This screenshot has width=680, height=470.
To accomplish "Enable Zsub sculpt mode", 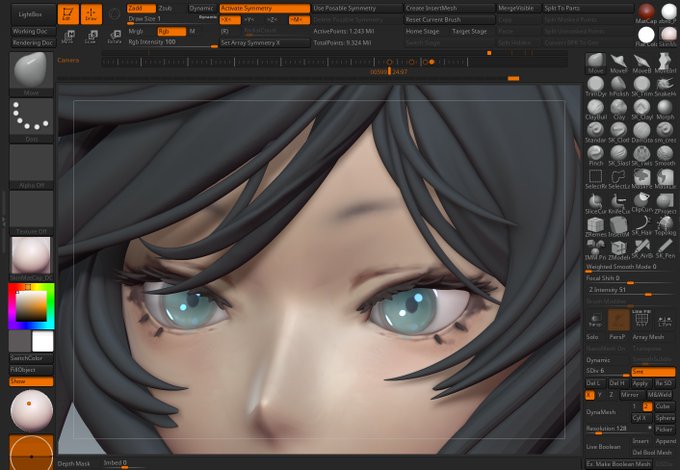I will [165, 8].
